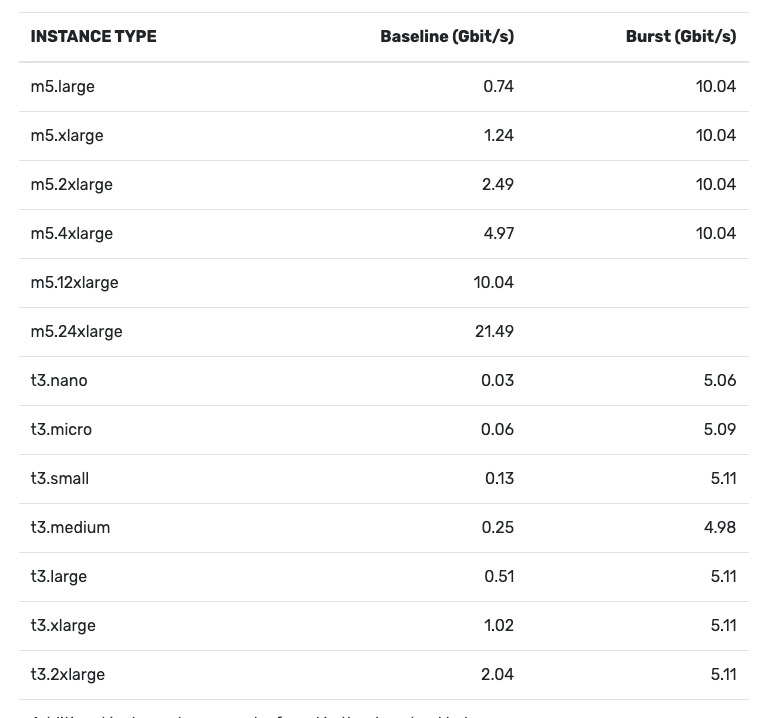Screen dimensions: 770x718
Task: Select the m5.large row label
Action: tap(63, 87)
